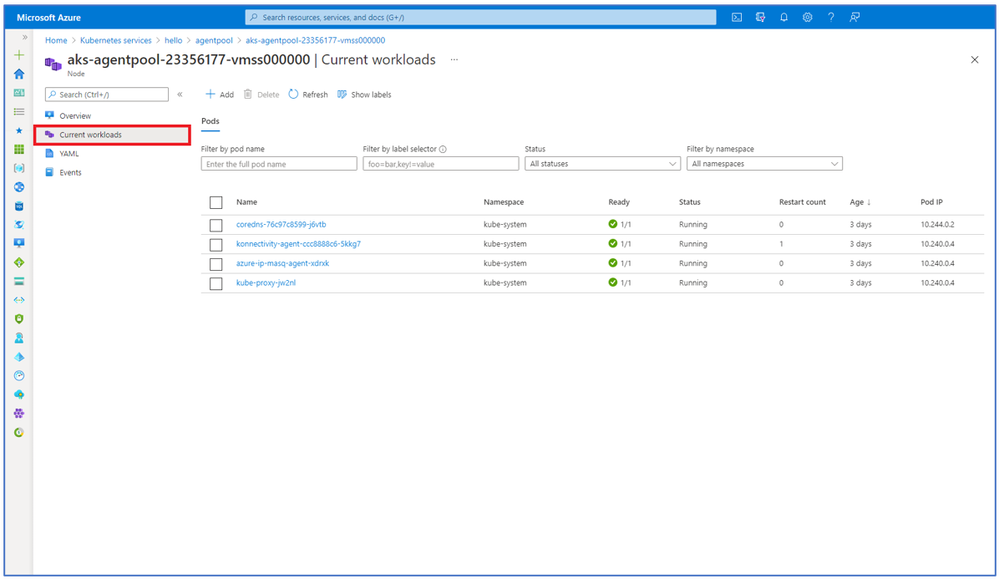Check the box for azure-ip-masq-agent-xdrxk
The width and height of the screenshot is (999, 580).
[216, 264]
